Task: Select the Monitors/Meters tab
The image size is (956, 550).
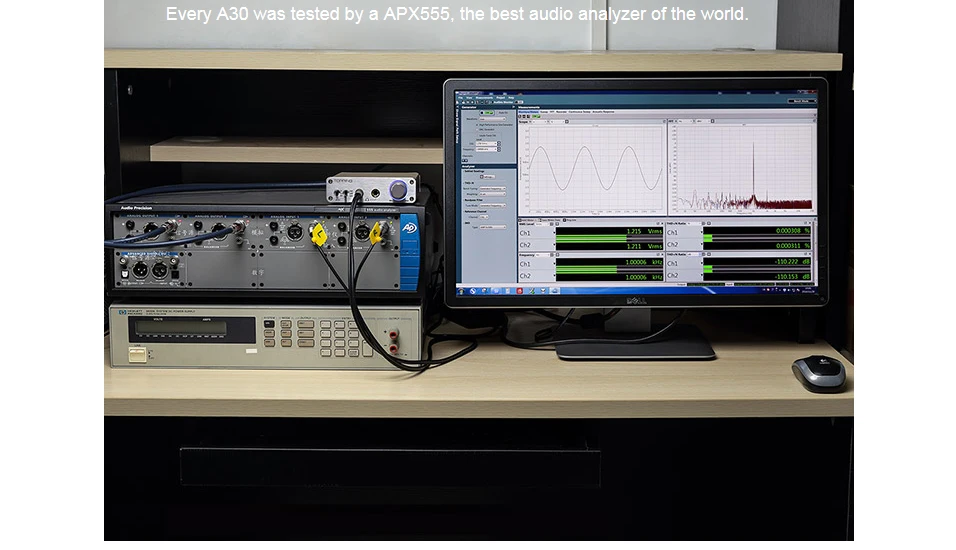Action: tap(528, 112)
